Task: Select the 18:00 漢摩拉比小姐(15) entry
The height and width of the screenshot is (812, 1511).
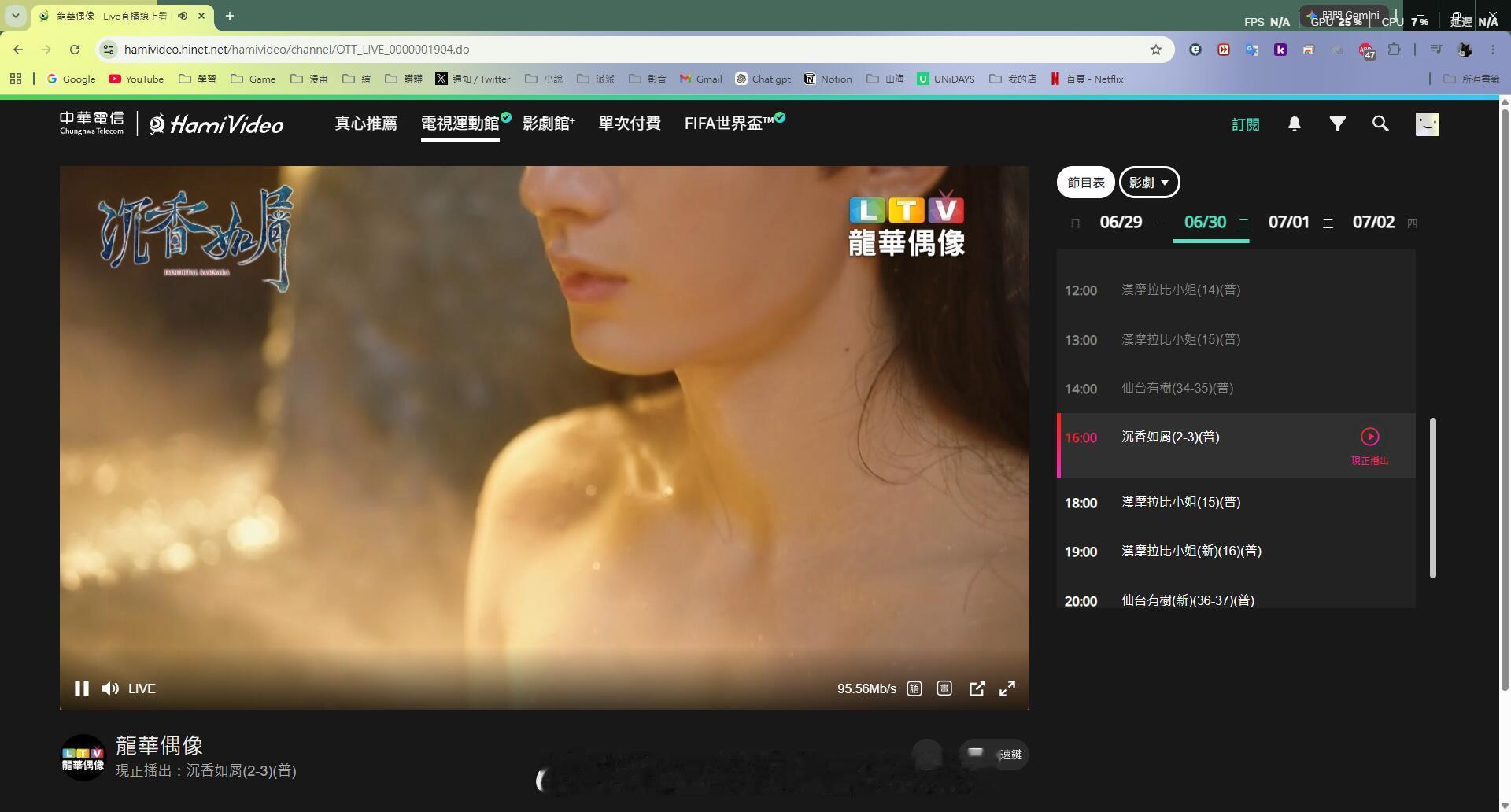Action: click(1236, 503)
